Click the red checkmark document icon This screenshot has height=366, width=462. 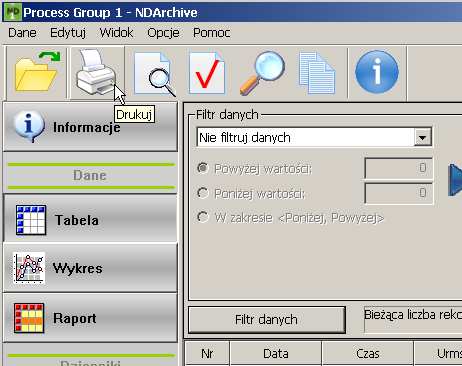(207, 73)
